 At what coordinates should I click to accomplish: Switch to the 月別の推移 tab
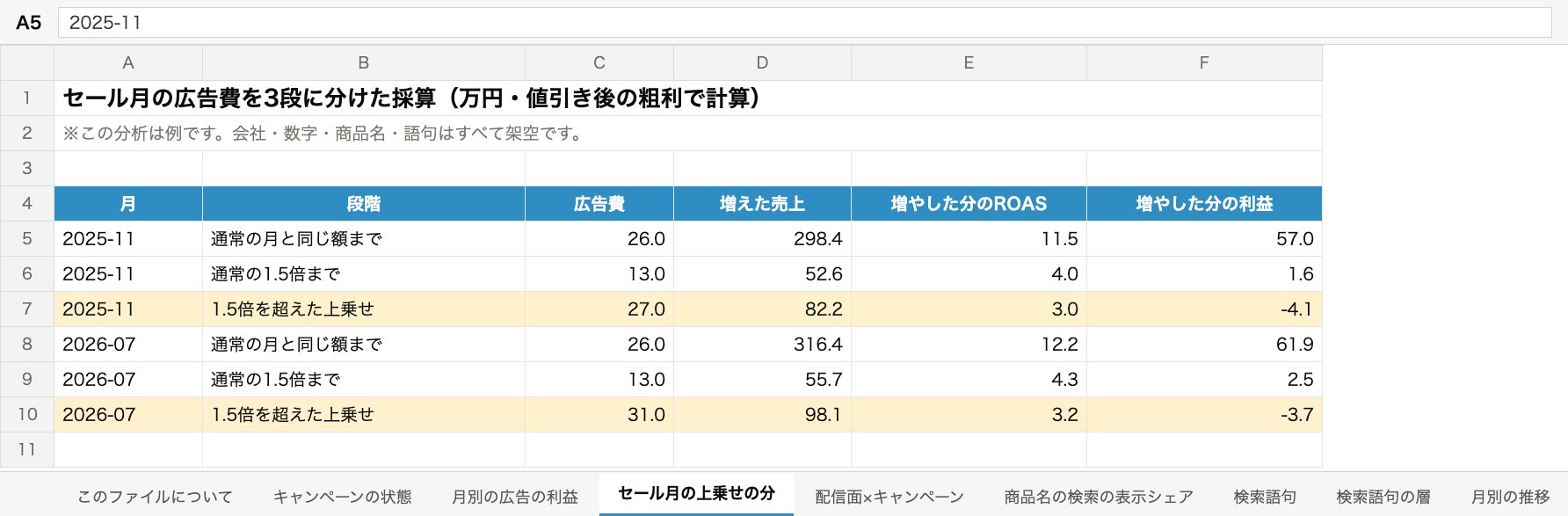(x=1510, y=497)
